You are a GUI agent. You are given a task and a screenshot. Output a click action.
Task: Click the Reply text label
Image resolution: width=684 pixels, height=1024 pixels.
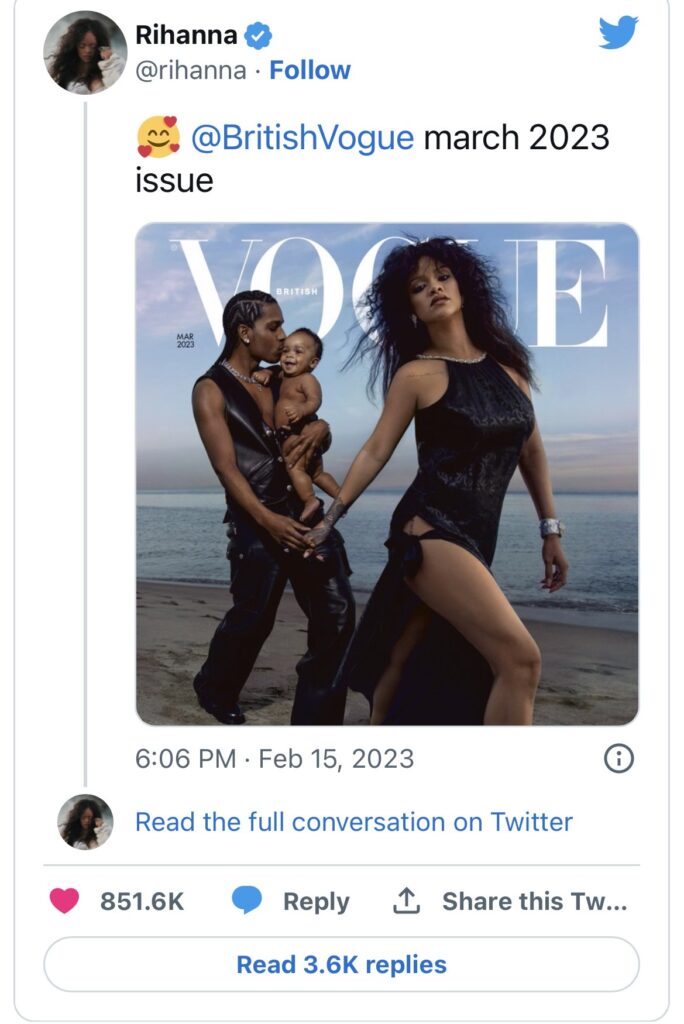(x=316, y=901)
